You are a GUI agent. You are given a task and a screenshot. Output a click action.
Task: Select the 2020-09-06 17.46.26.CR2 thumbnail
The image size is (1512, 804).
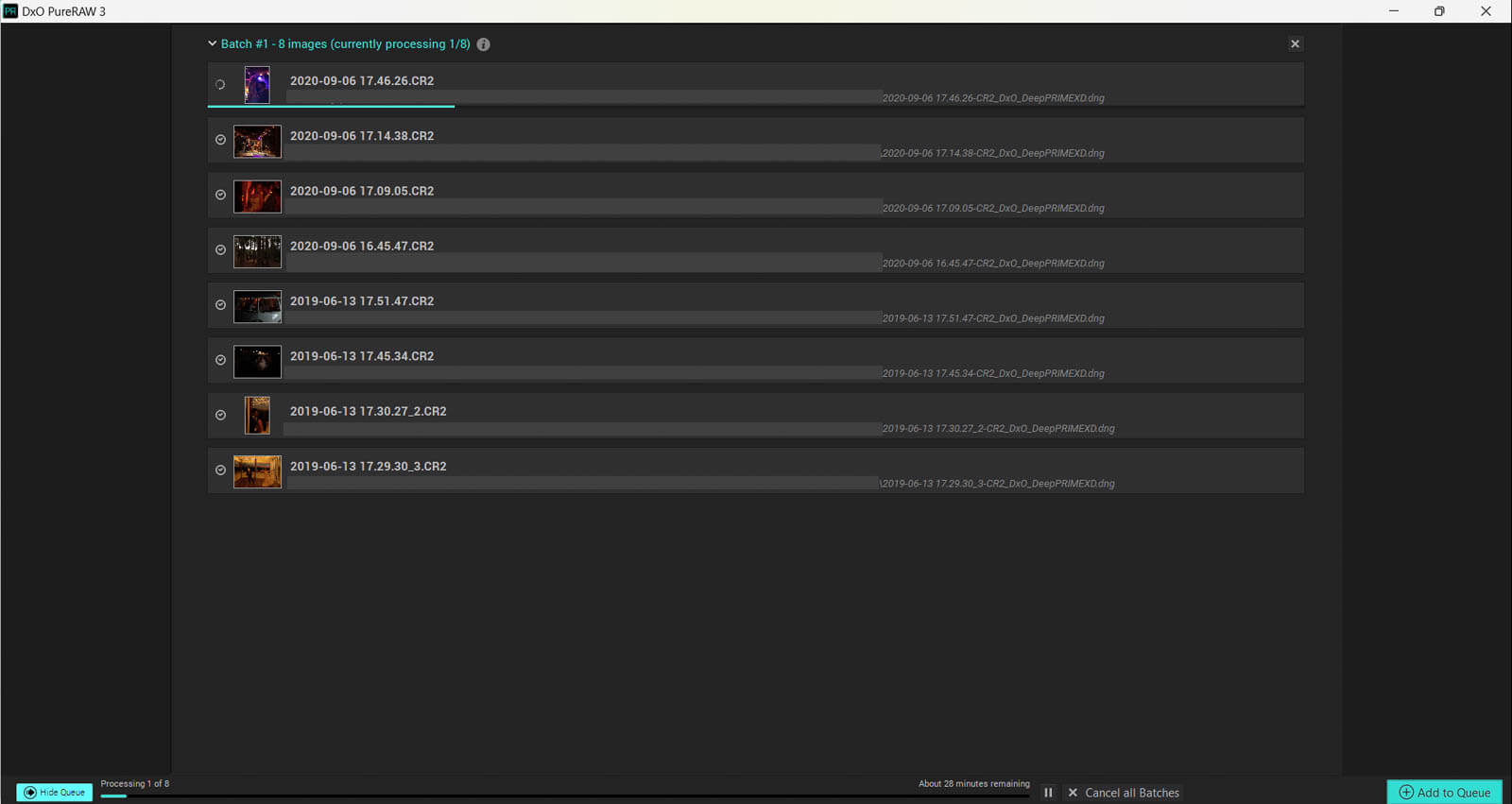pyautogui.click(x=257, y=85)
